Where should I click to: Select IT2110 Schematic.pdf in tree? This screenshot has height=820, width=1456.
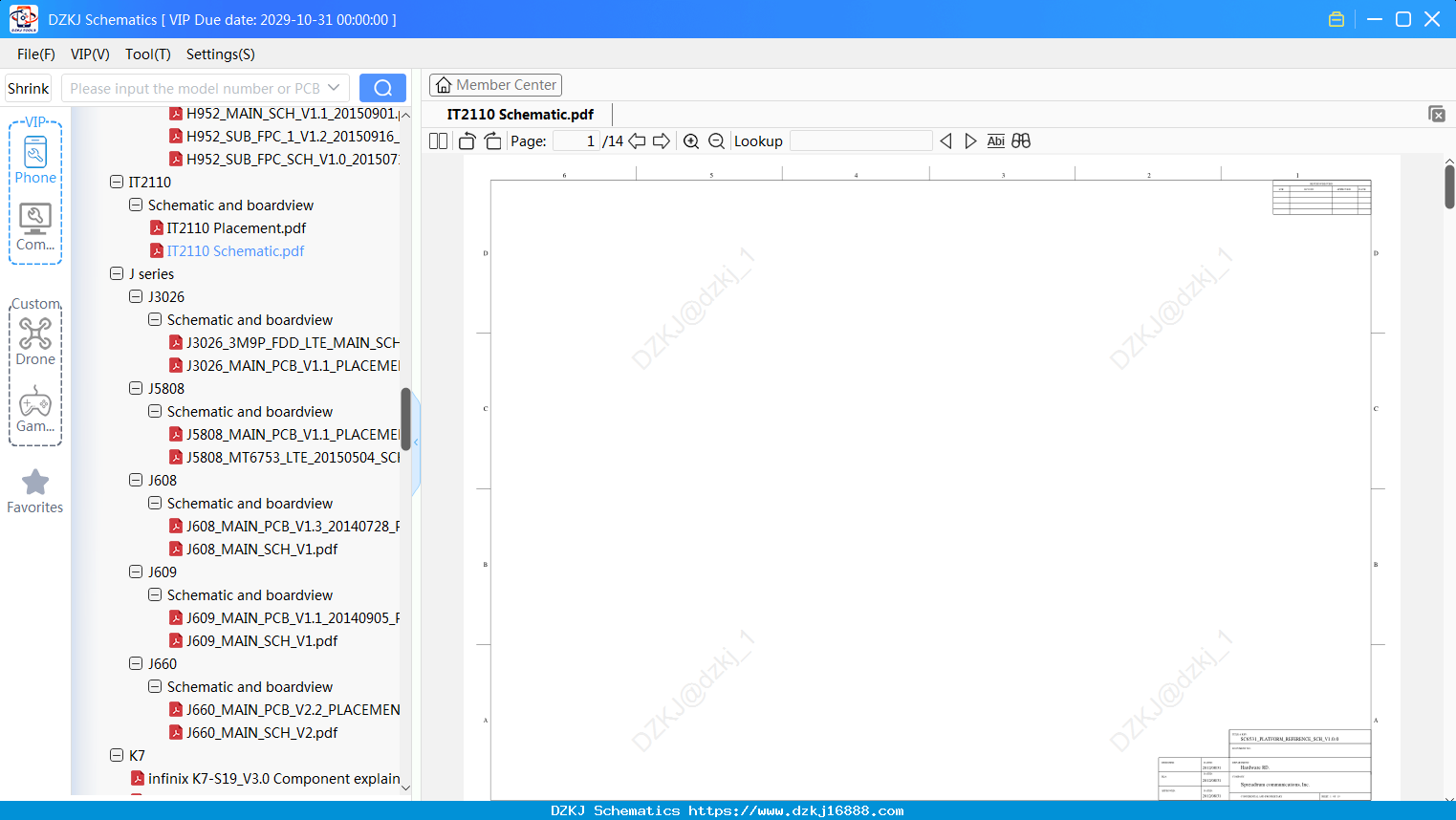pos(228,251)
